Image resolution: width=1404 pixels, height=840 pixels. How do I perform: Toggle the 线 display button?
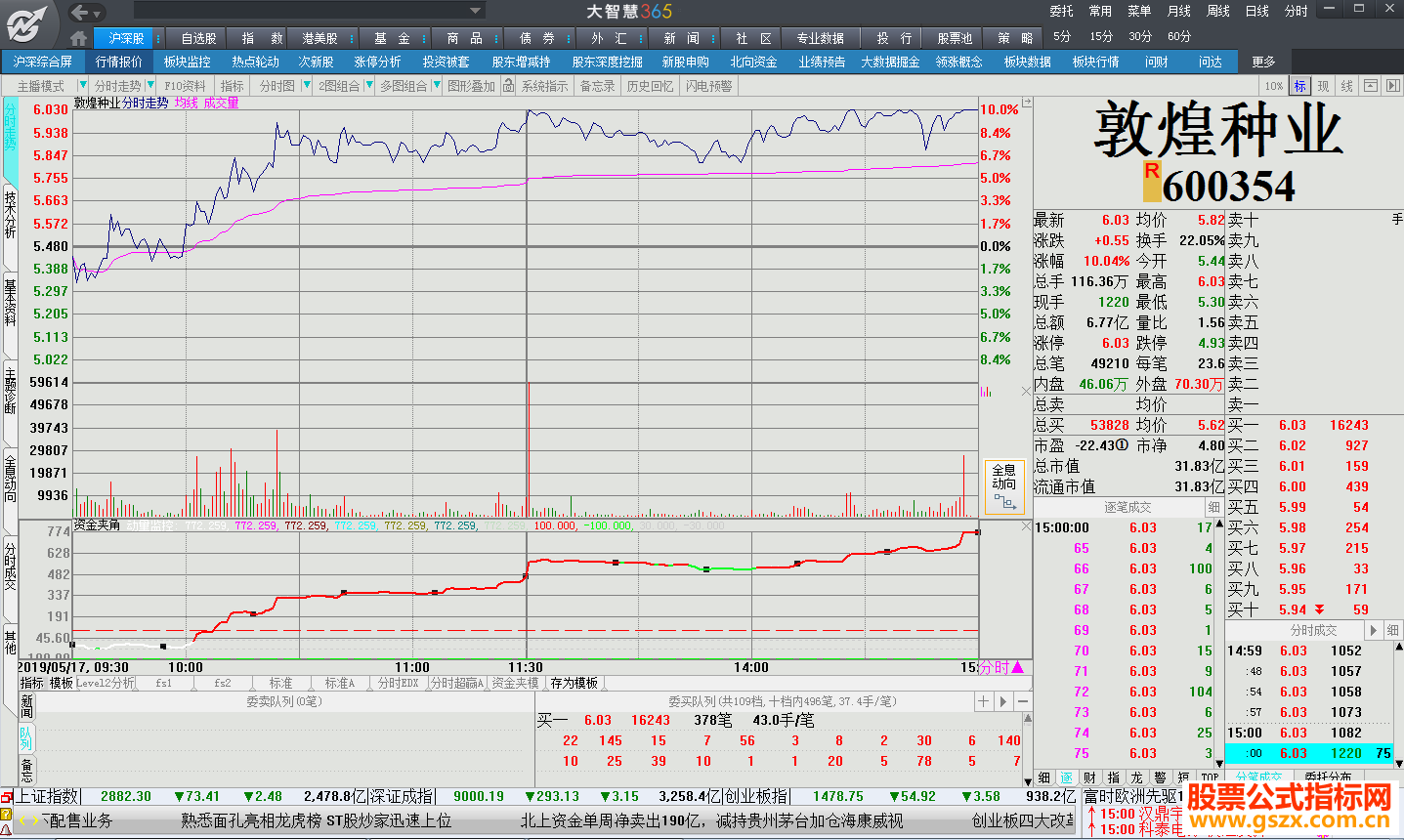(1346, 86)
